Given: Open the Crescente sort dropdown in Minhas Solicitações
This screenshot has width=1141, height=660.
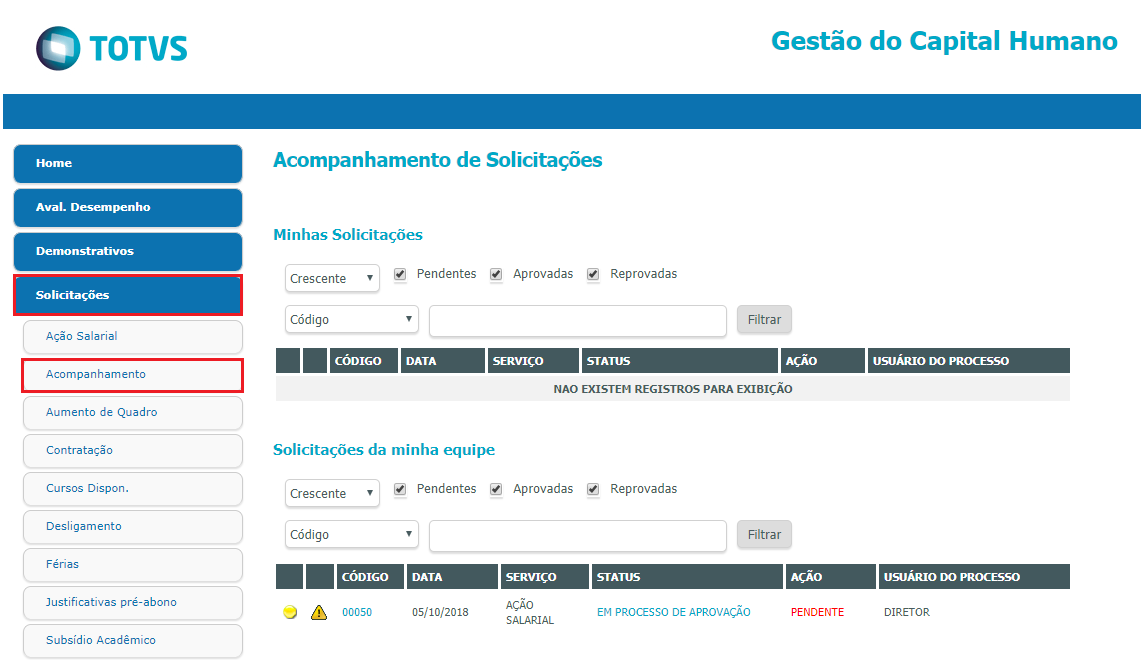Looking at the screenshot, I should [x=331, y=278].
